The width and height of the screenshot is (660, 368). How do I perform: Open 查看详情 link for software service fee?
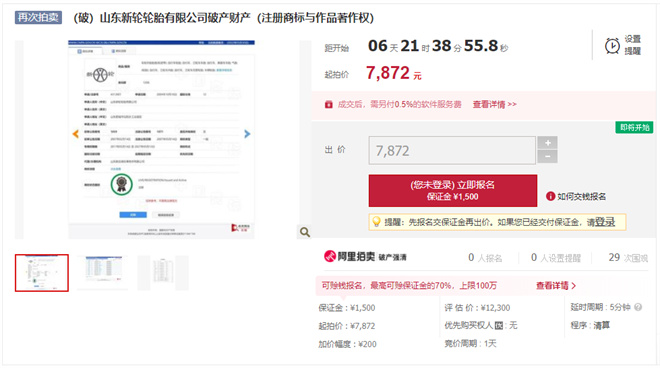[494, 104]
